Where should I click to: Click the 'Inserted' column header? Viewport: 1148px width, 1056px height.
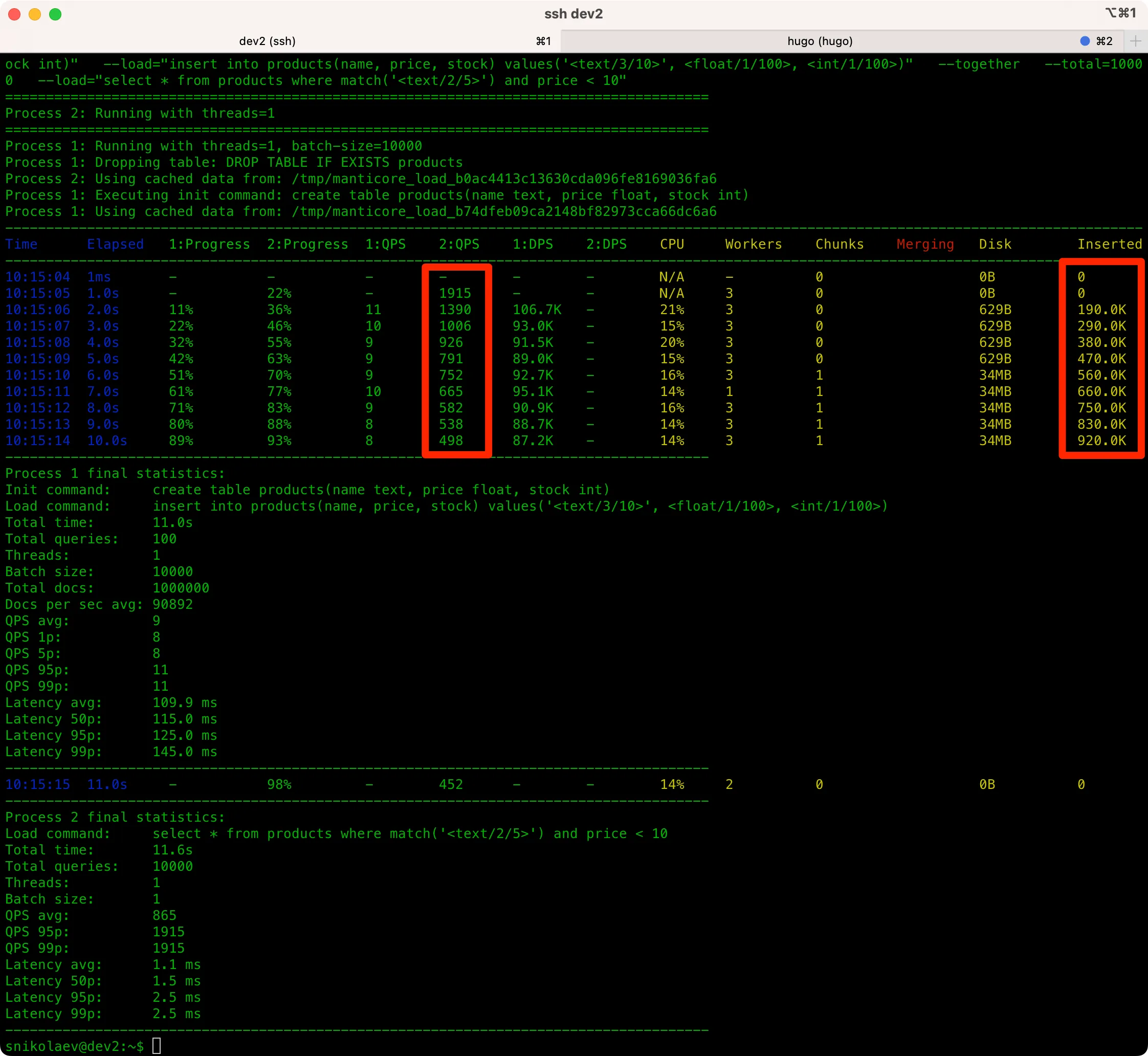point(1110,244)
